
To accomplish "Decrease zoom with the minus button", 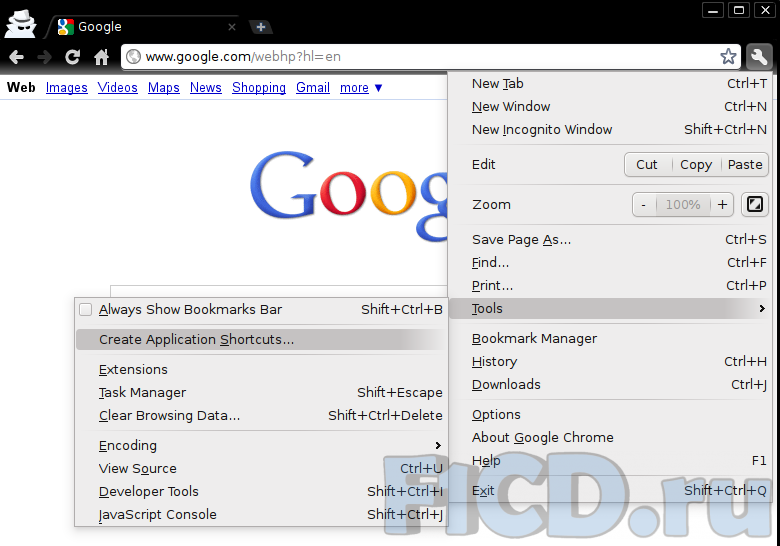I will click(x=644, y=204).
